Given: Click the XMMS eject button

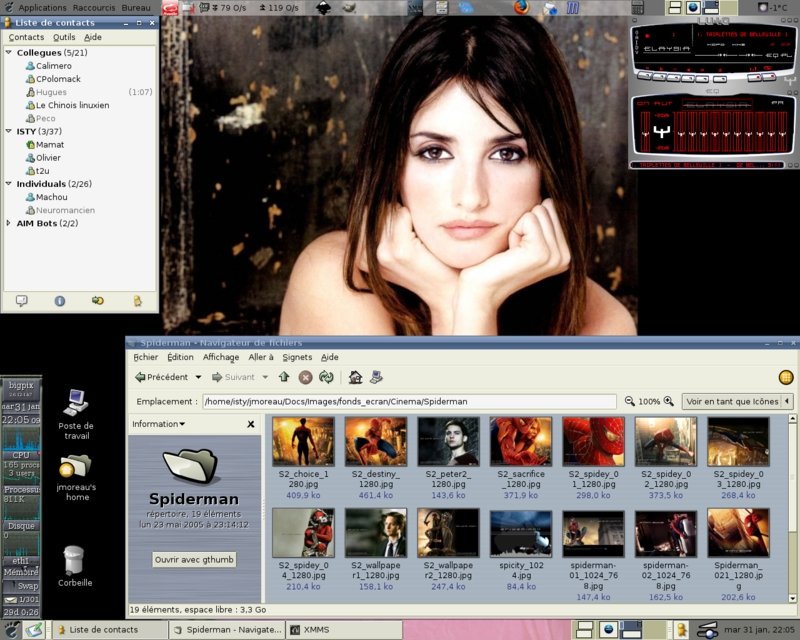Looking at the screenshot, I should 720,79.
